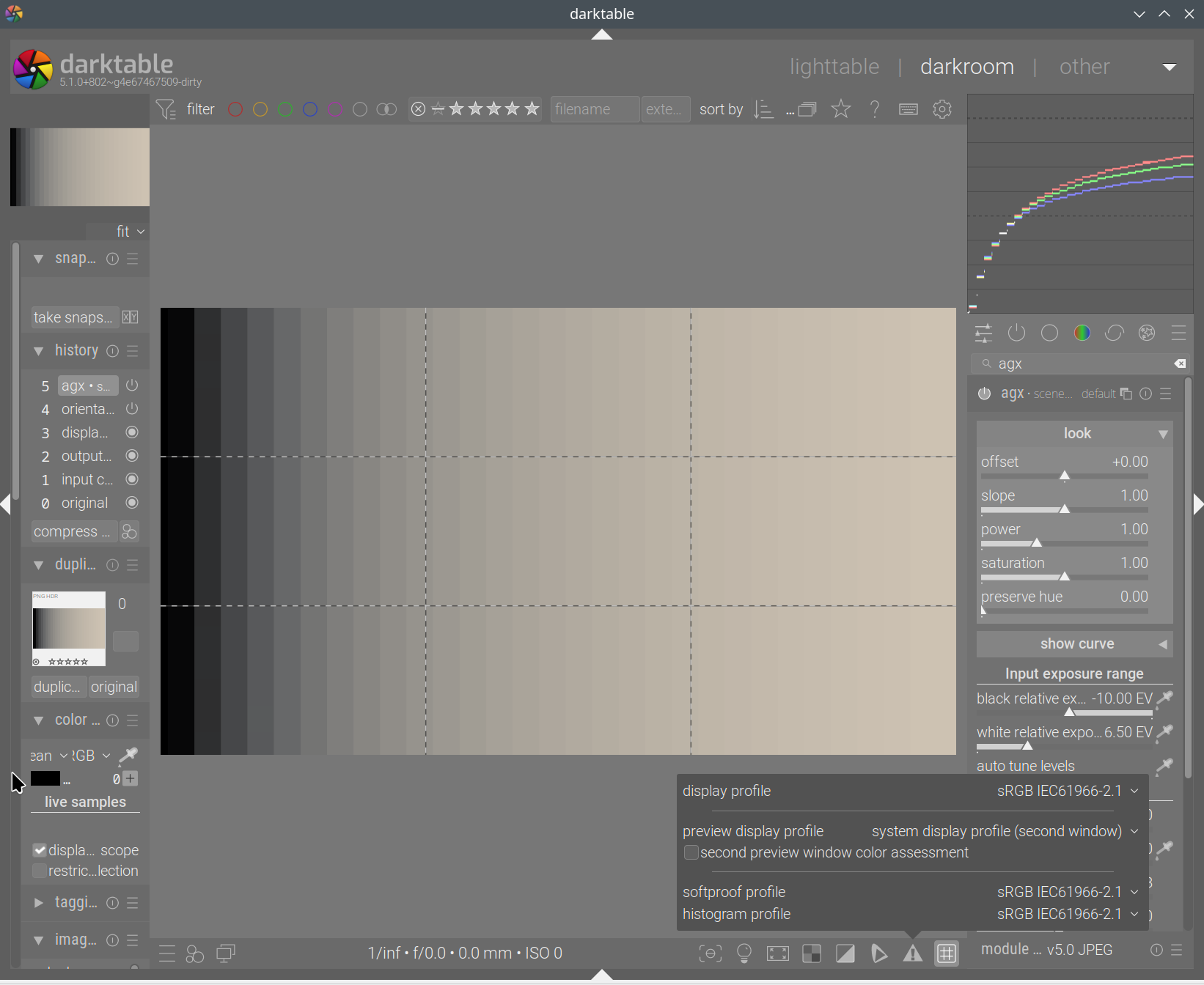
Task: Open the display profile dropdown
Action: click(1067, 792)
